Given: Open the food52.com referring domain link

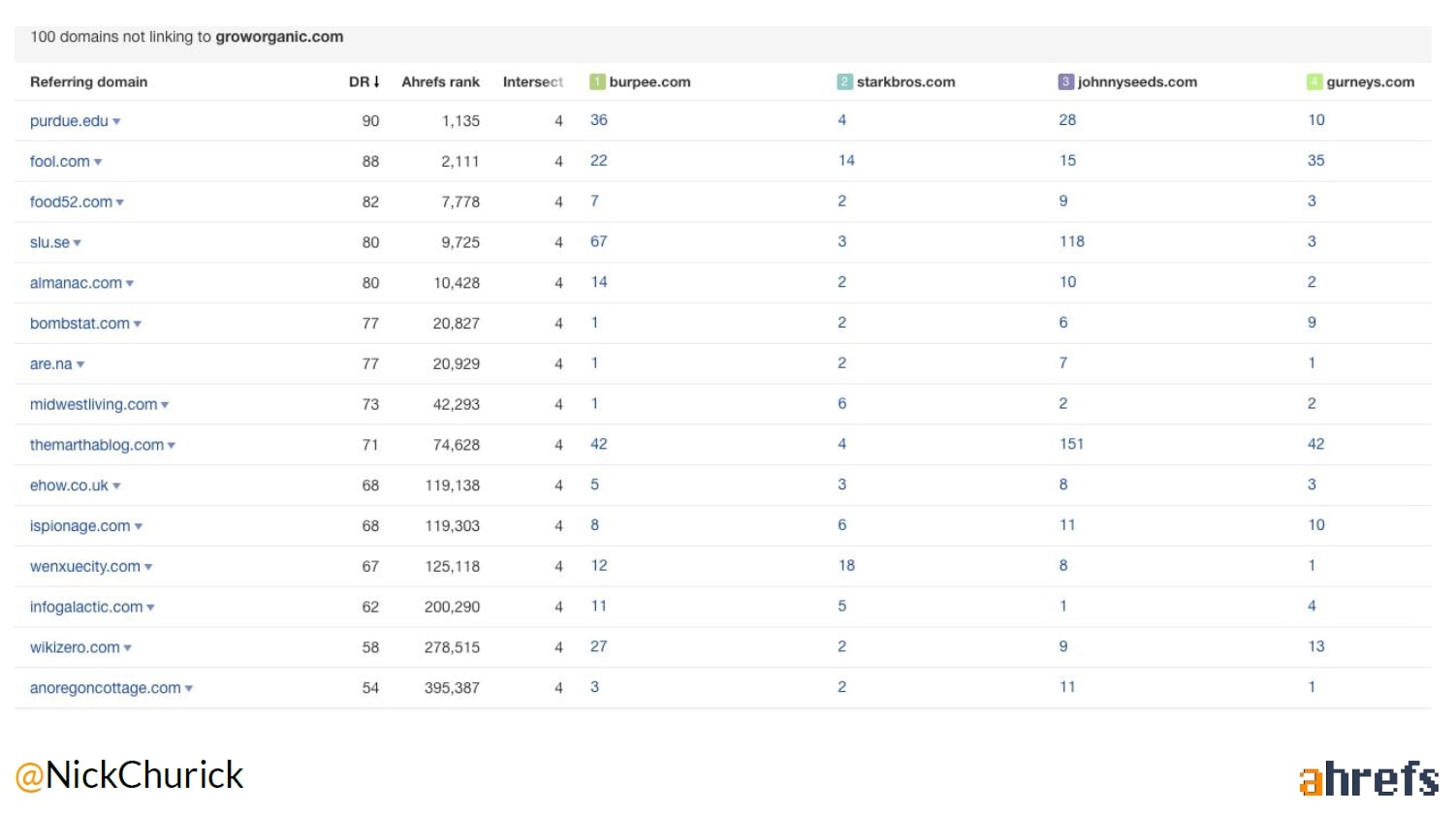Looking at the screenshot, I should click(71, 203).
